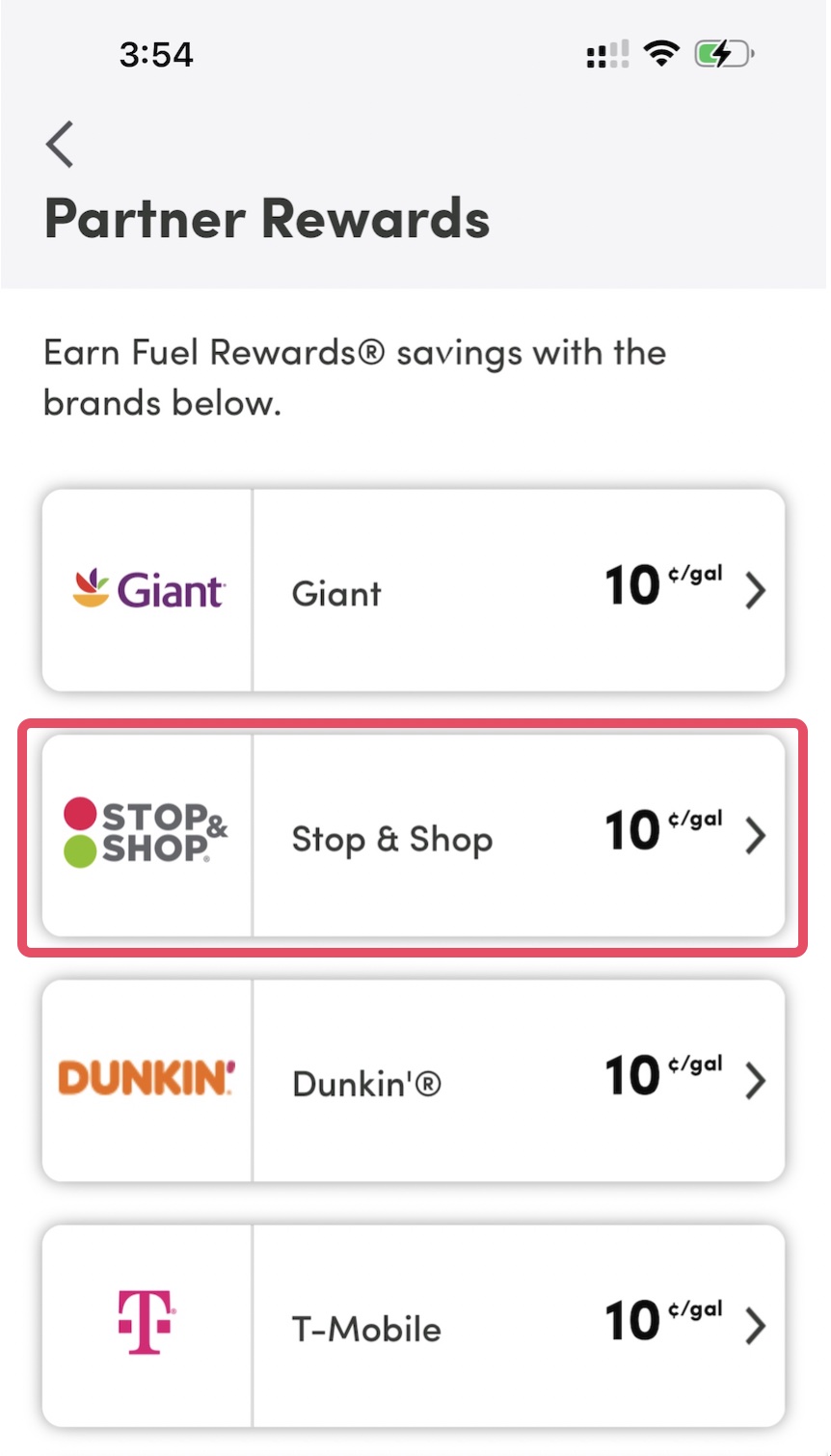The image size is (831, 1456).
Task: Select the Giant partner name label
Action: point(336,593)
